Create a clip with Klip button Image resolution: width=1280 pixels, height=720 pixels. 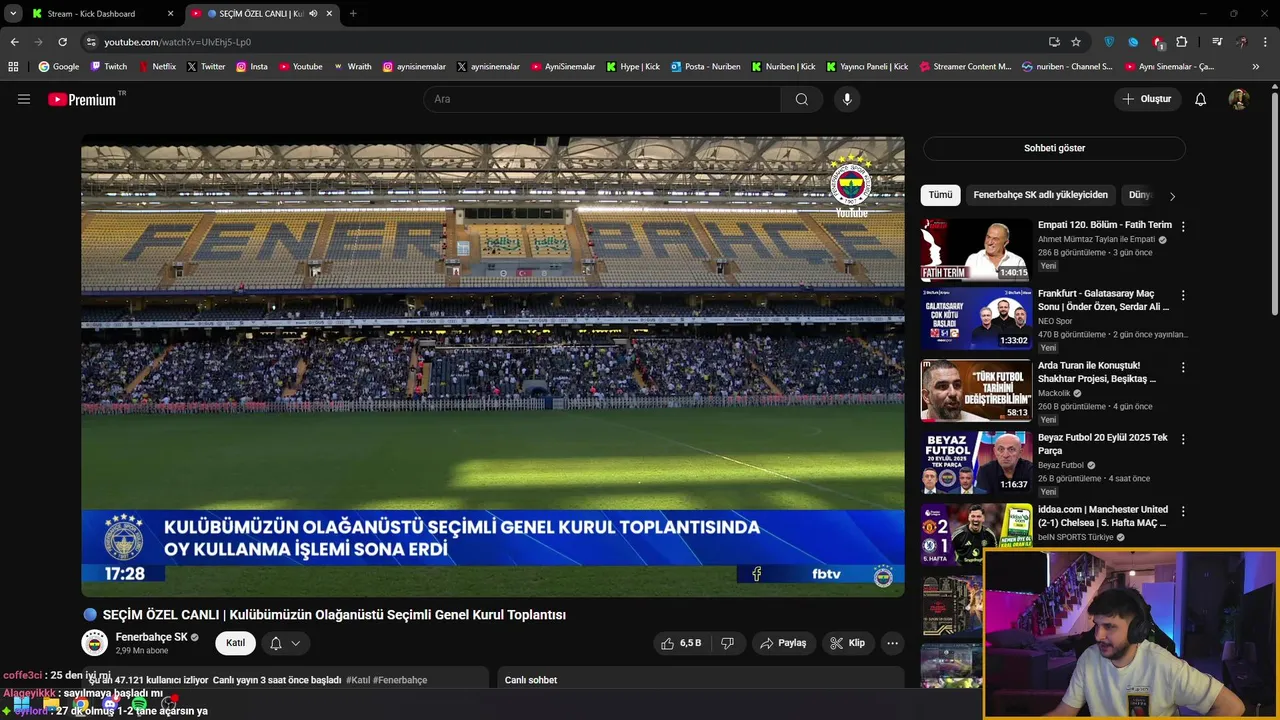pos(847,643)
